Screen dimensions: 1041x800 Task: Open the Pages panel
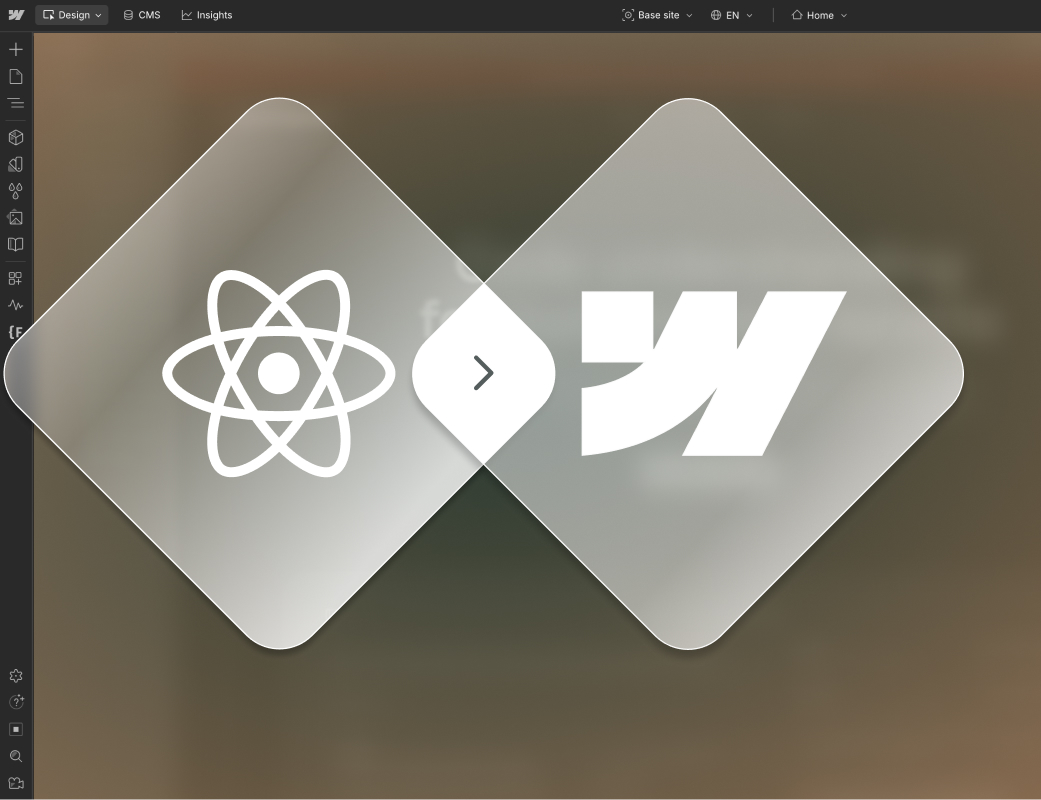click(x=16, y=76)
